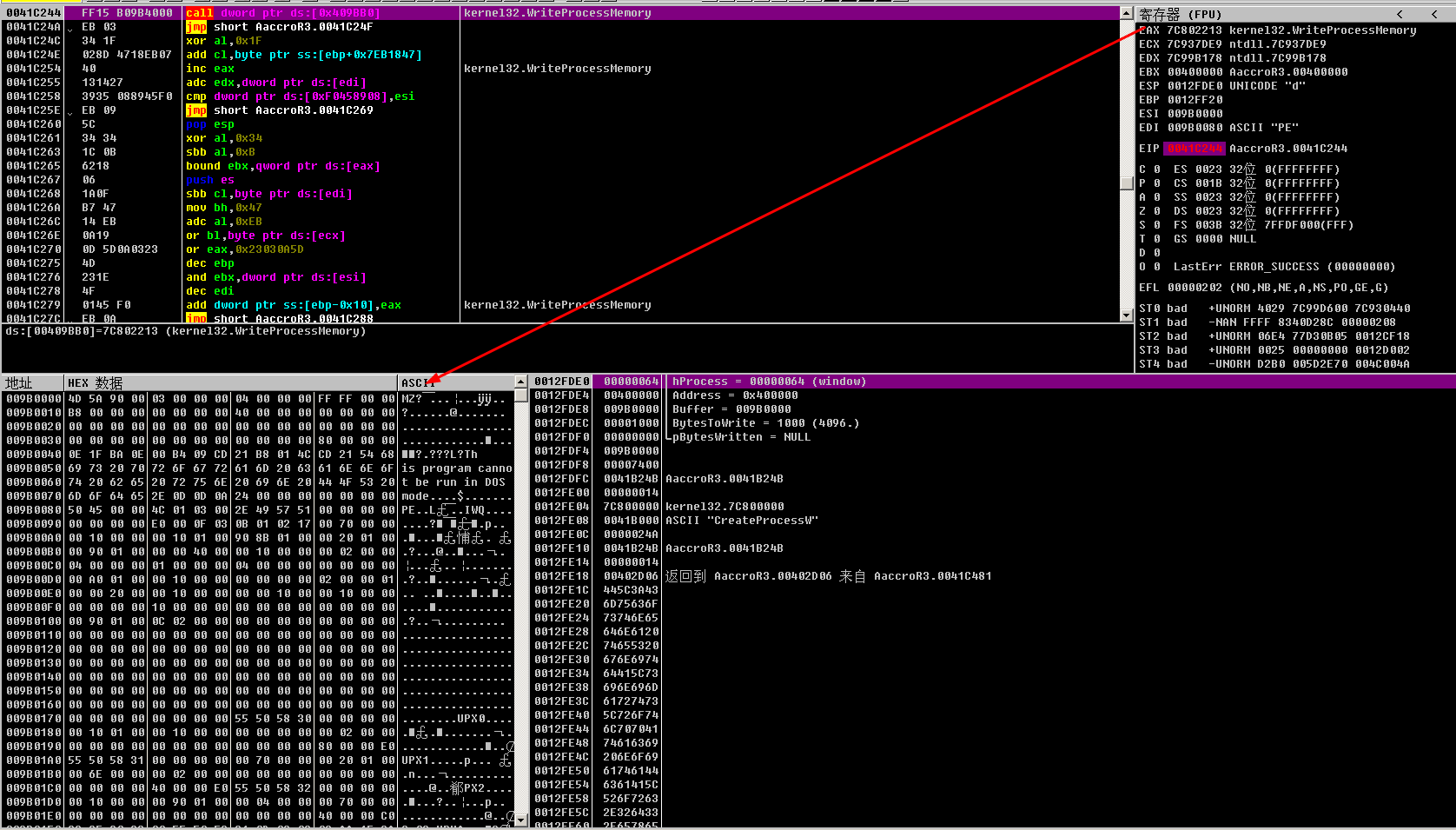The height and width of the screenshot is (830, 1456).
Task: Select jmp short AaccroR3.0041C24F instruction
Action: point(279,27)
